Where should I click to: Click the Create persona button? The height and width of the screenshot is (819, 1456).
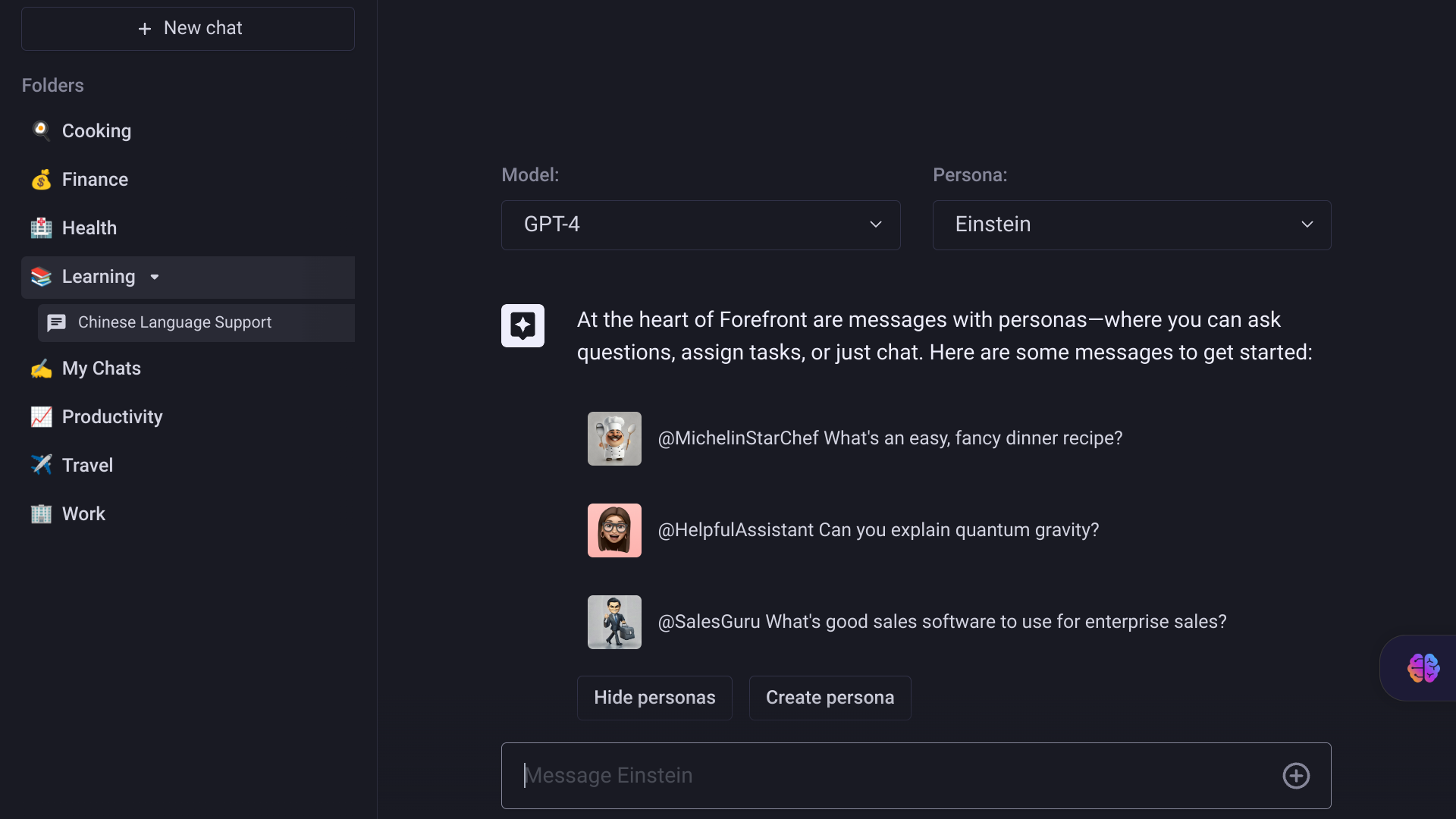(x=830, y=698)
